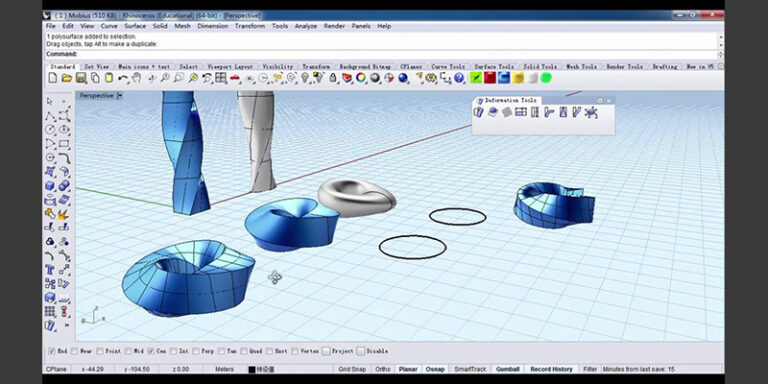
Task: Click the Paste clipboard icon
Action: point(109,77)
